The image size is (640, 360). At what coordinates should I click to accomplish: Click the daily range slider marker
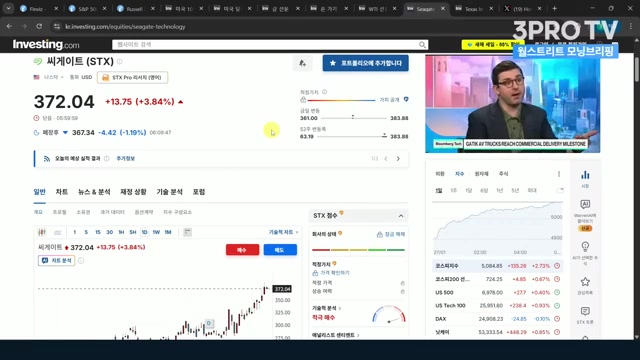(353, 117)
